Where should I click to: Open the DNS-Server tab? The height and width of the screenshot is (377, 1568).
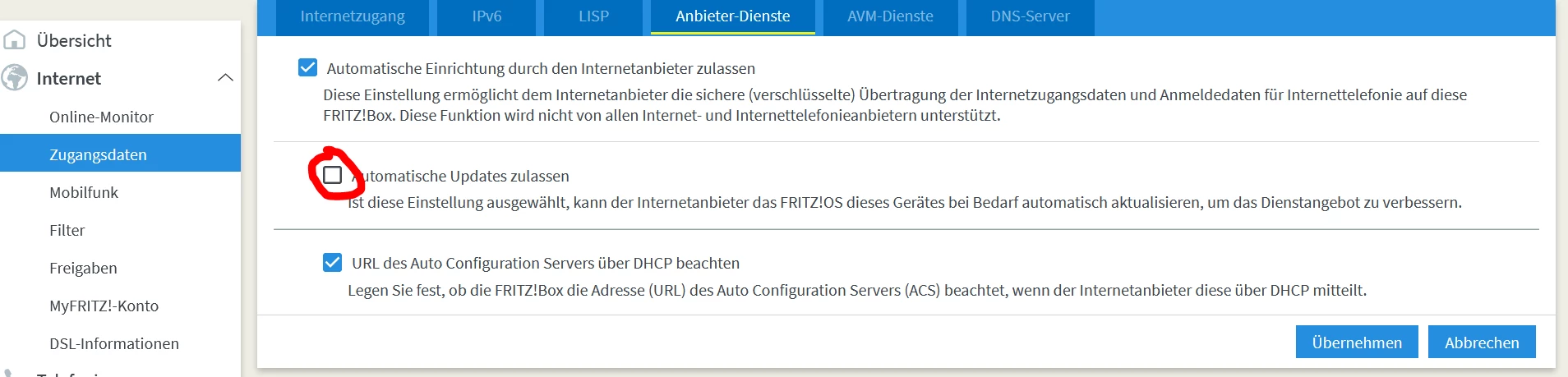1030,16
